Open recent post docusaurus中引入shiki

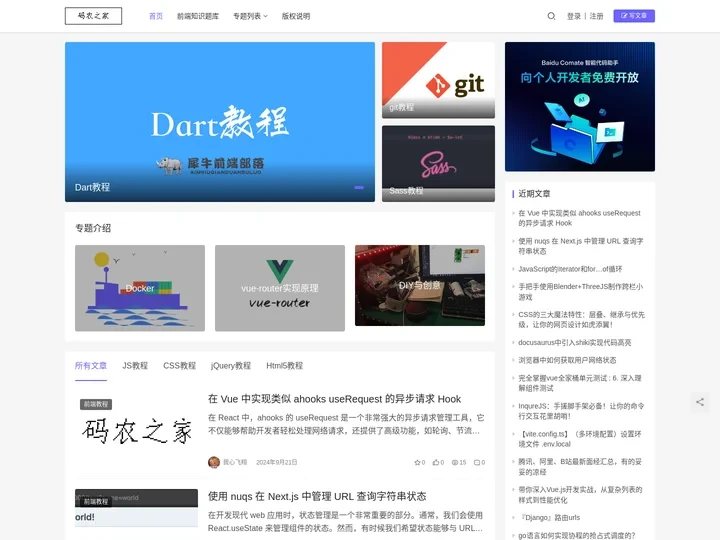click(x=574, y=343)
